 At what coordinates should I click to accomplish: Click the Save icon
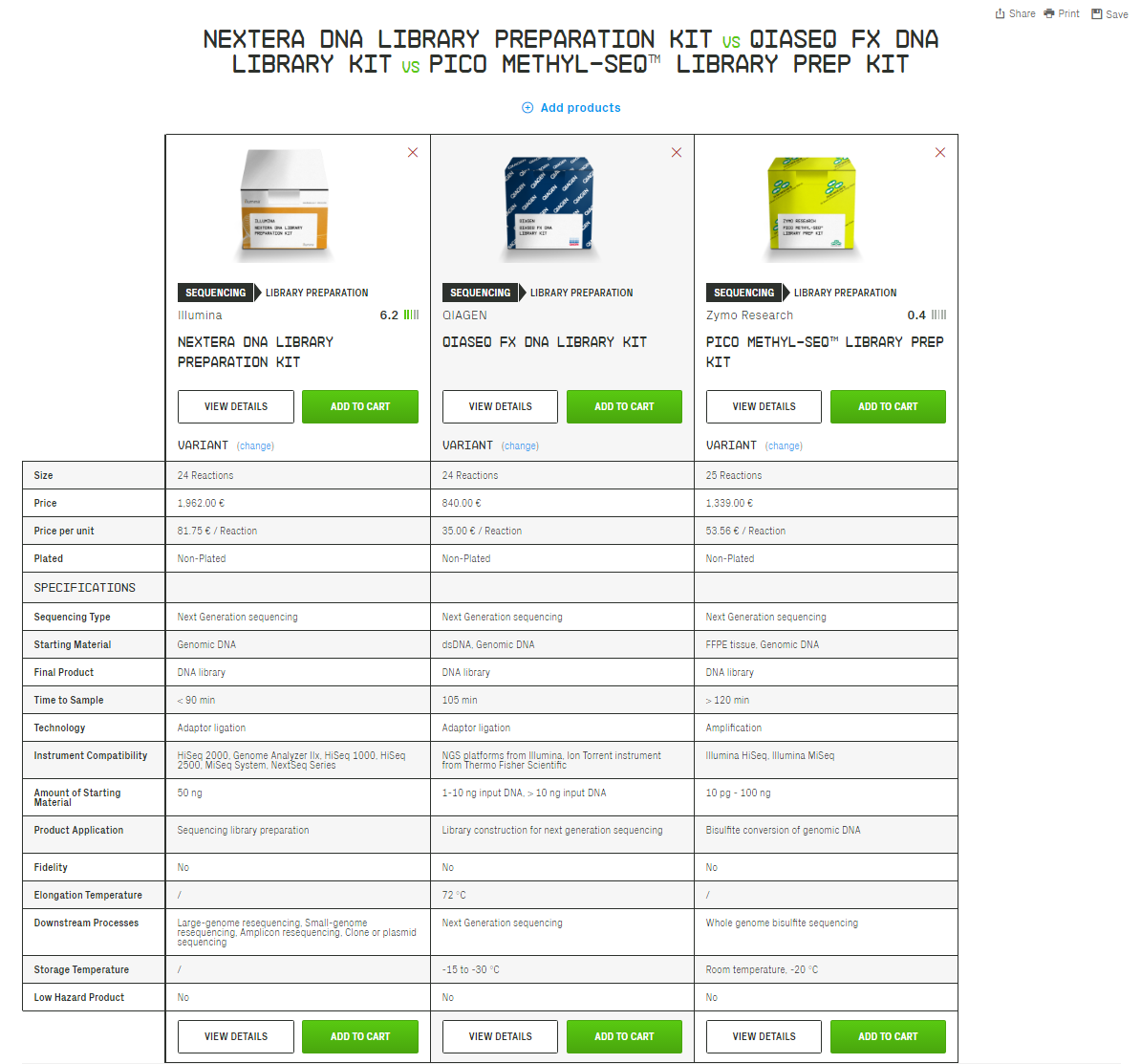pyautogui.click(x=1097, y=13)
